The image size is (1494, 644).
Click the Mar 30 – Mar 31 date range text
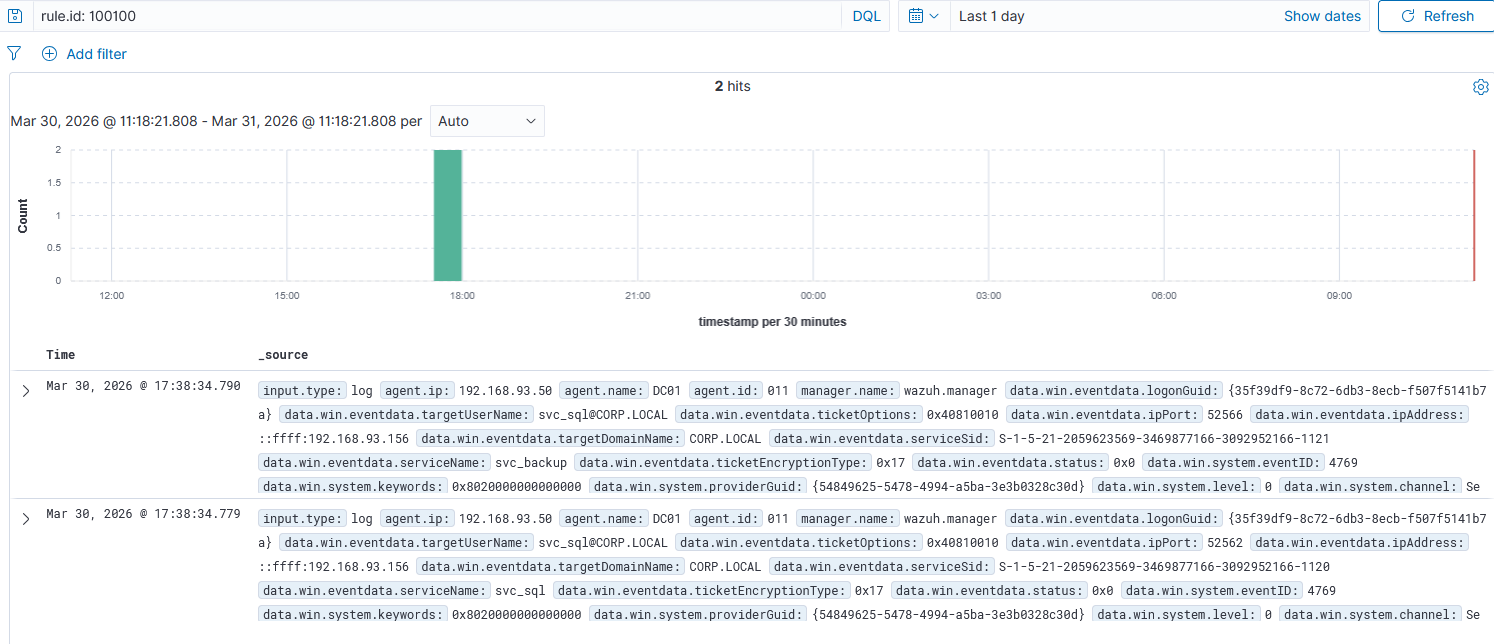[216, 121]
